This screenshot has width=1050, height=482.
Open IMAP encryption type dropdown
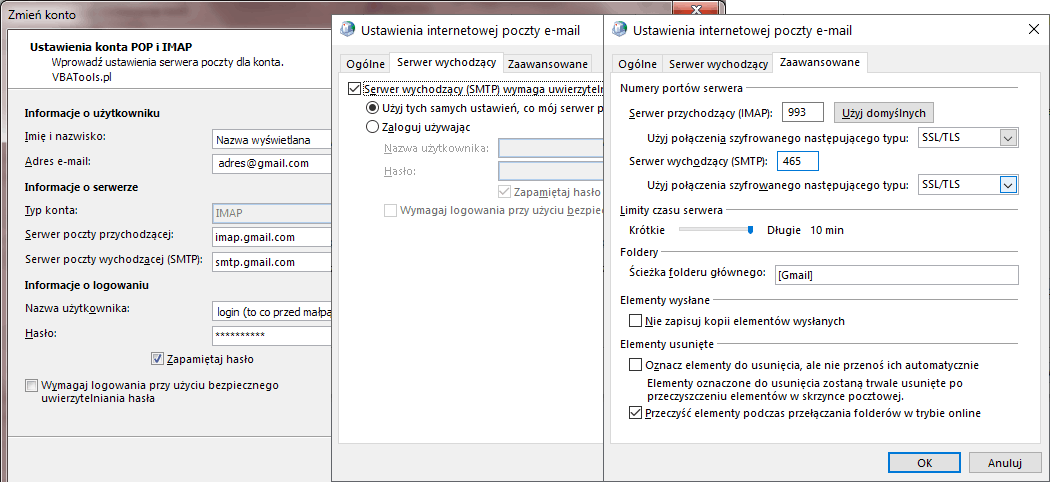coord(1008,139)
